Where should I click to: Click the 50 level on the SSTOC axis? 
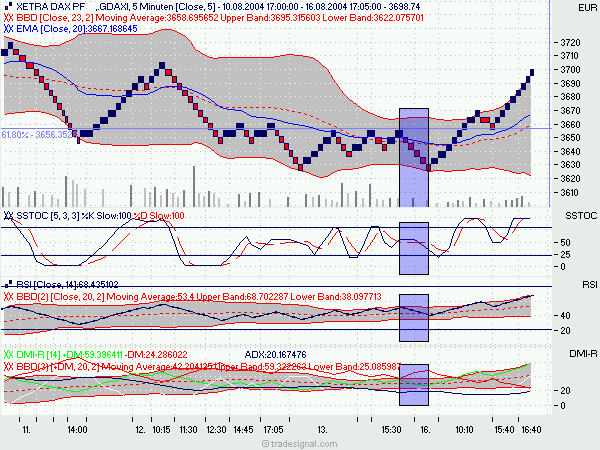pos(565,243)
